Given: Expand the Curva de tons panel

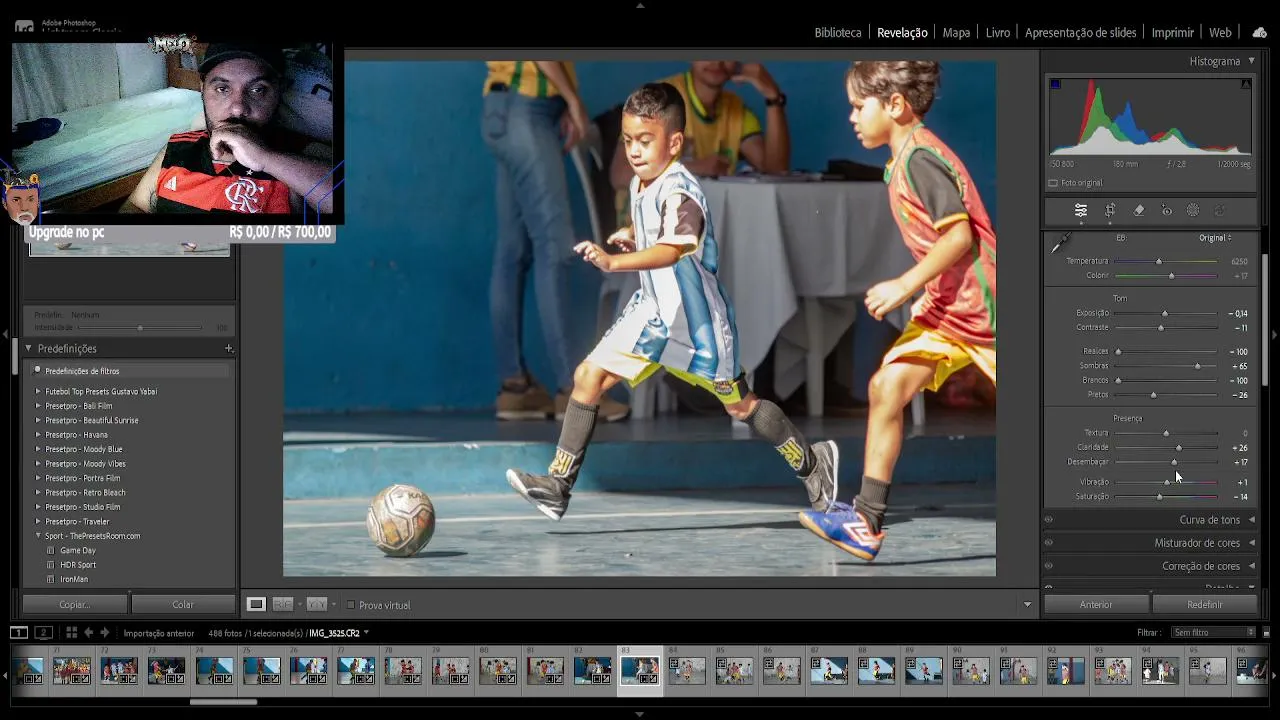Looking at the screenshot, I should 1251,520.
